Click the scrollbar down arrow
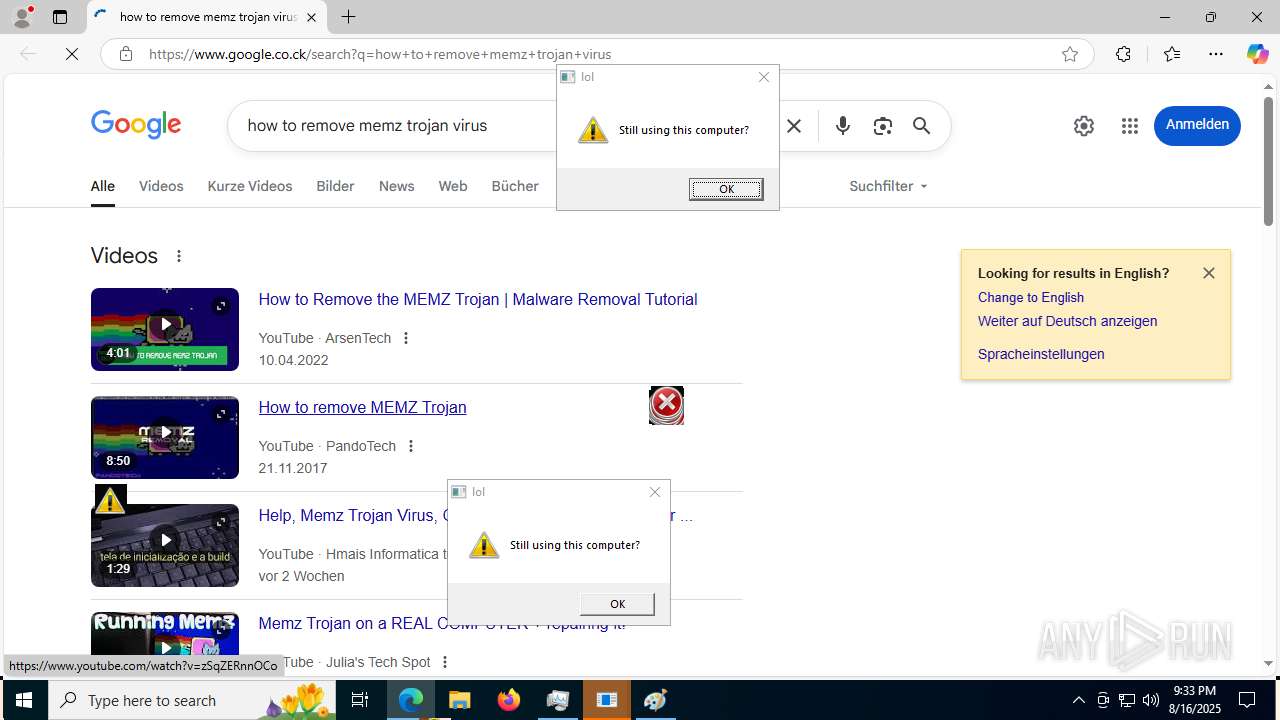The height and width of the screenshot is (720, 1280). [1268, 664]
